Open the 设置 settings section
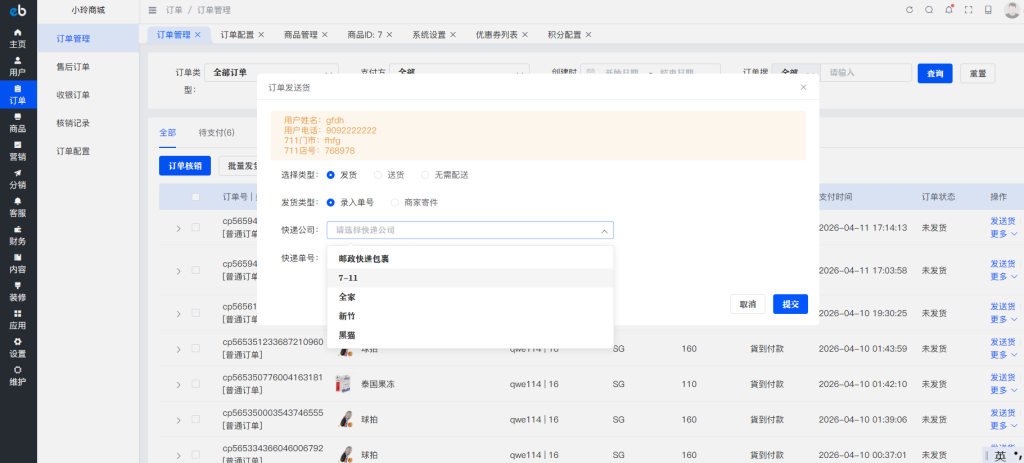Screen dimensions: 1024x463 [18, 347]
